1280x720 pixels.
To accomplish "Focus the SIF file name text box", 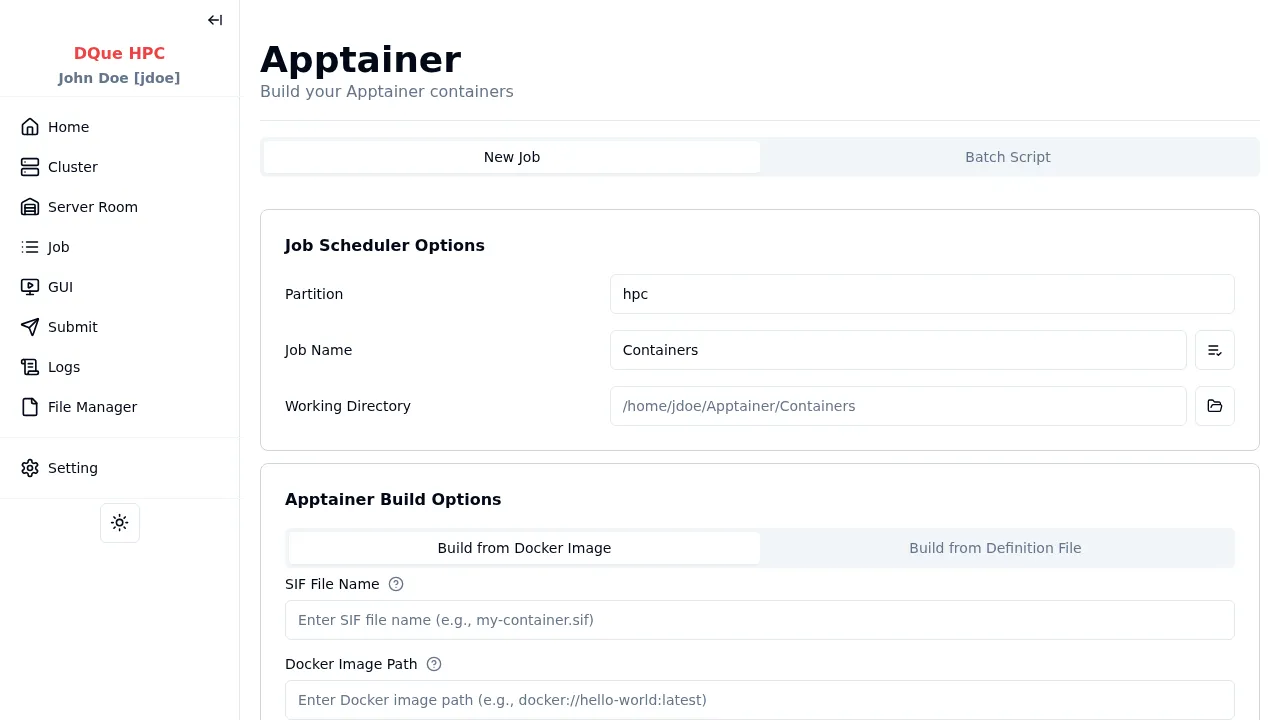I will pyautogui.click(x=759, y=620).
